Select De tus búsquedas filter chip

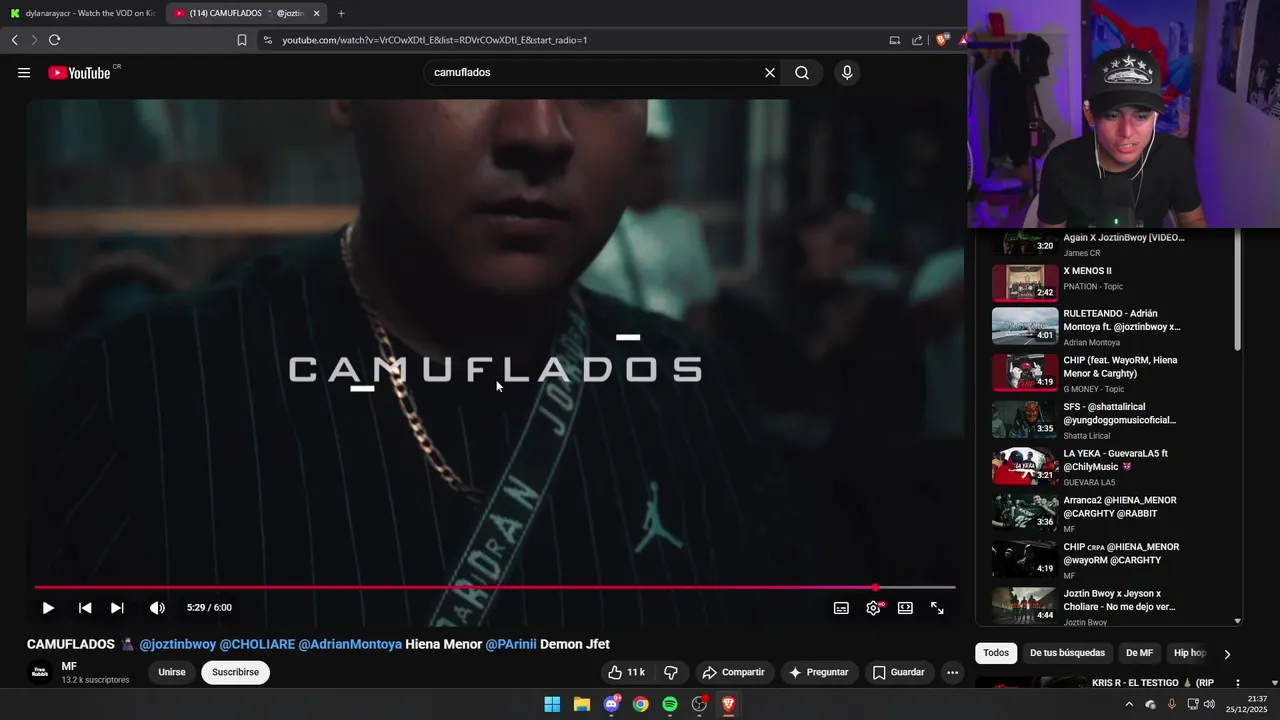coord(1067,653)
